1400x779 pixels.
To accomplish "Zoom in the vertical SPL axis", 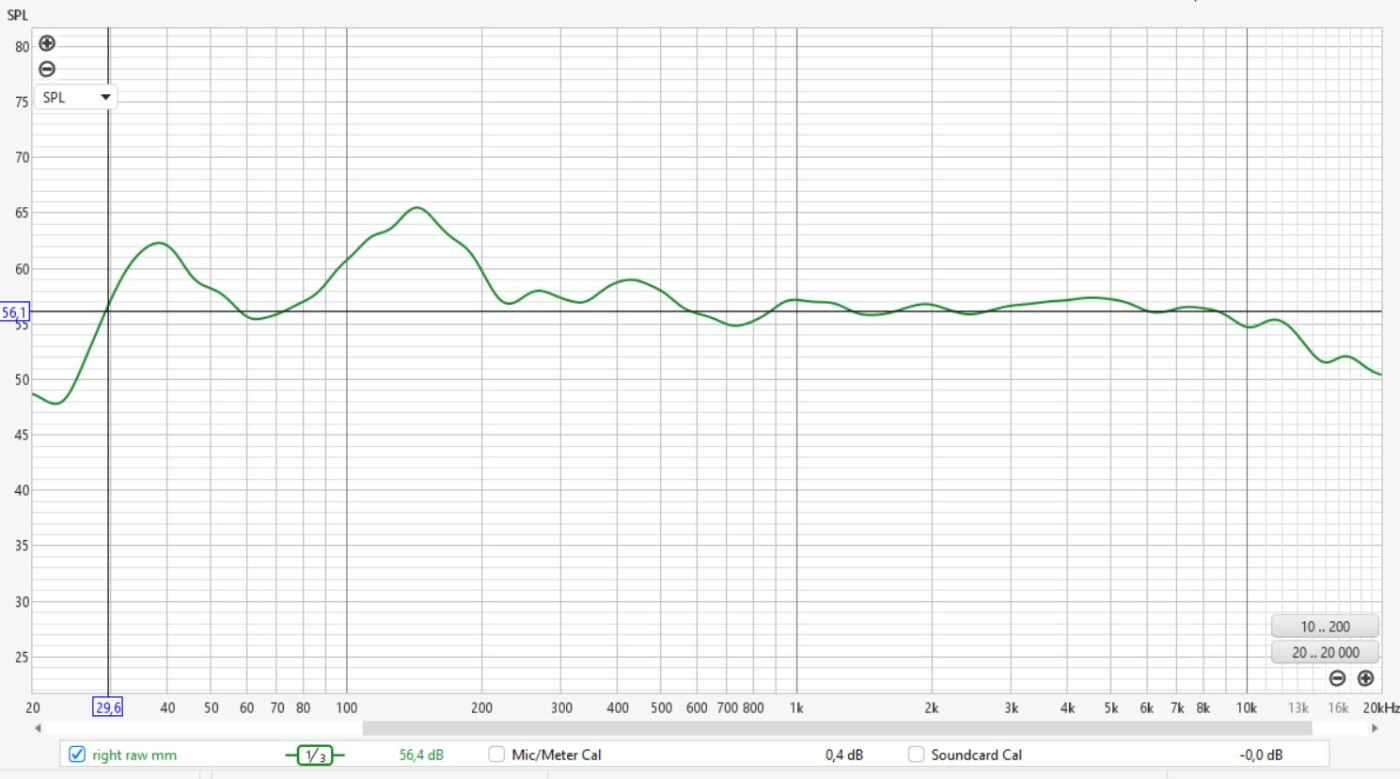I will tap(47, 44).
